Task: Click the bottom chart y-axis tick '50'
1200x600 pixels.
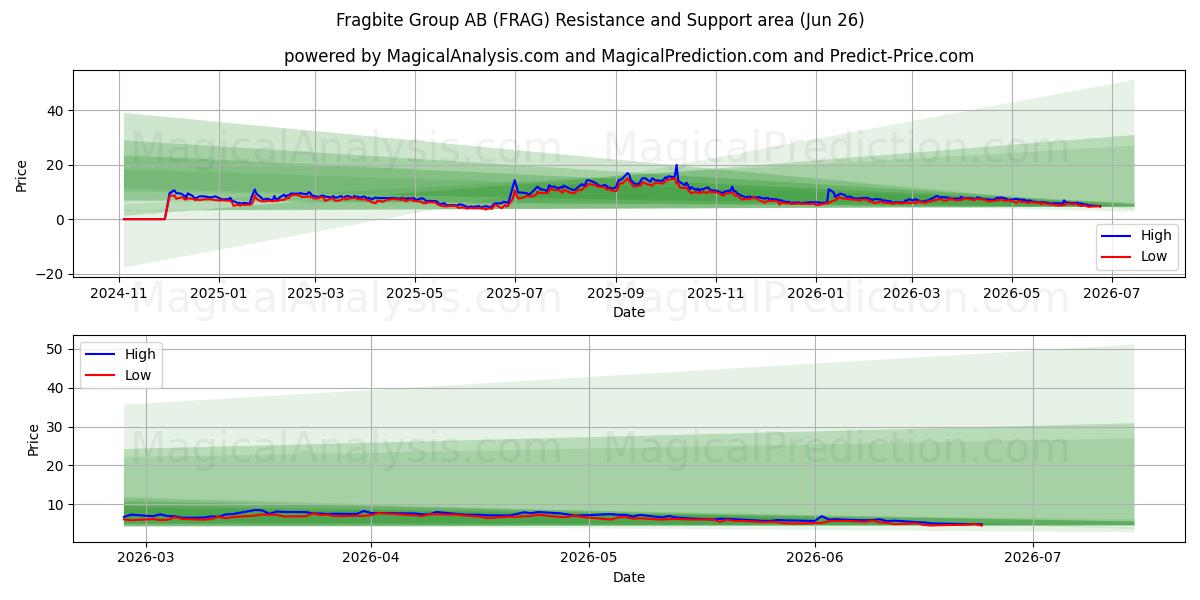Action: (57, 349)
